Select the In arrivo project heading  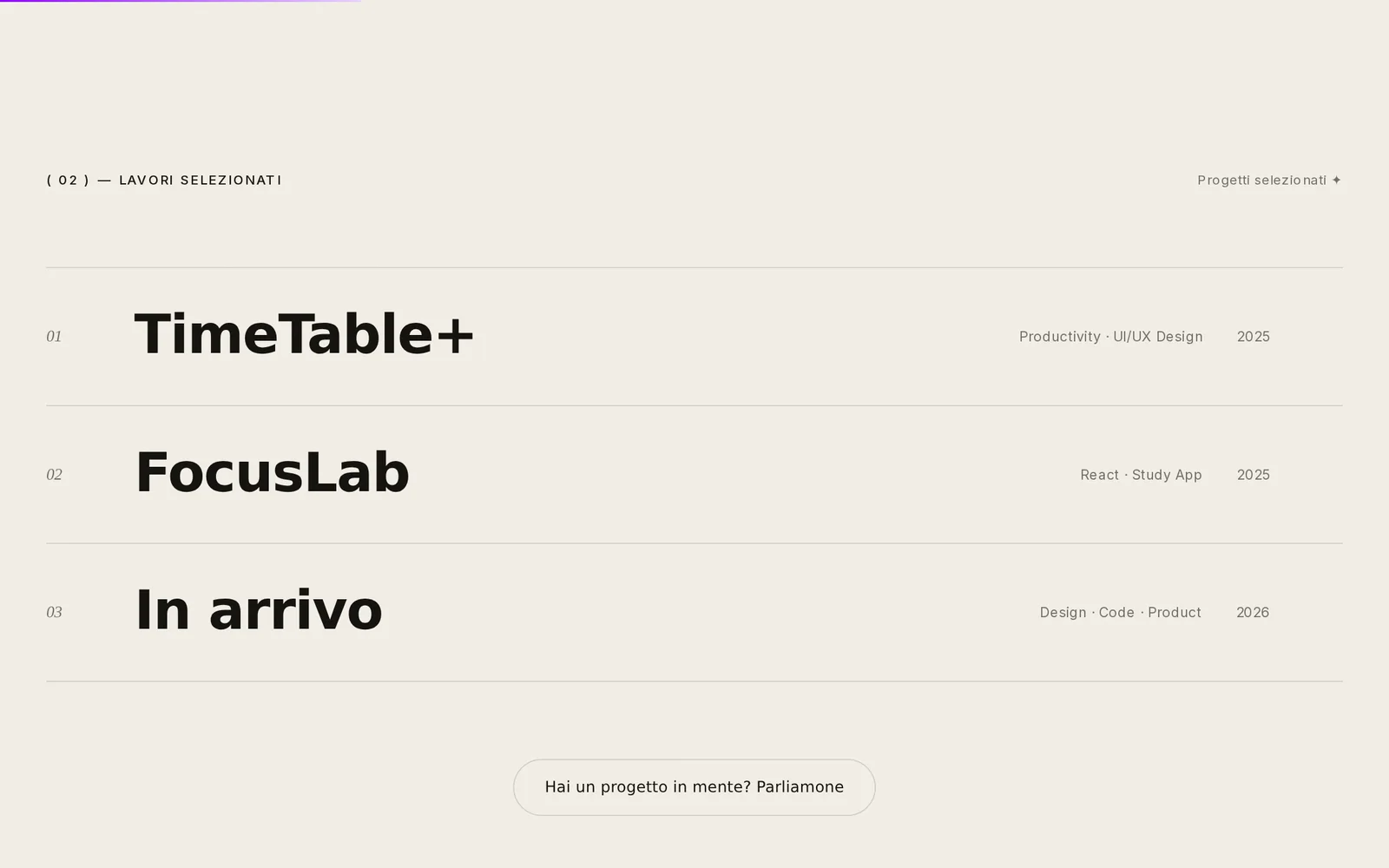click(259, 610)
